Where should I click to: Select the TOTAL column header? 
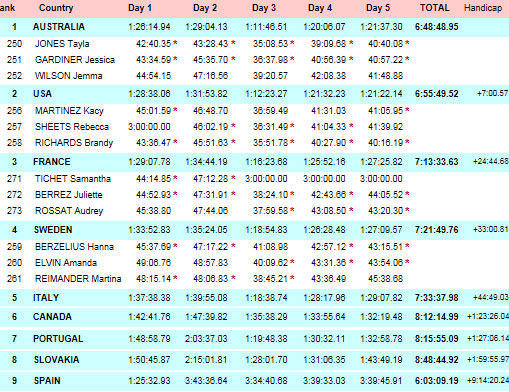434,8
